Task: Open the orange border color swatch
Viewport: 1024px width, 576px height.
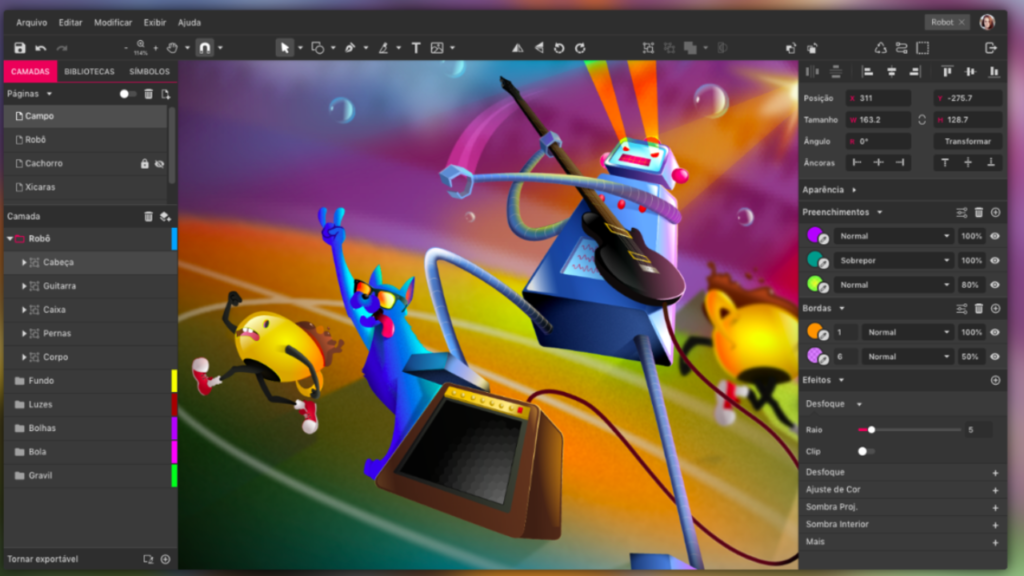Action: (814, 331)
